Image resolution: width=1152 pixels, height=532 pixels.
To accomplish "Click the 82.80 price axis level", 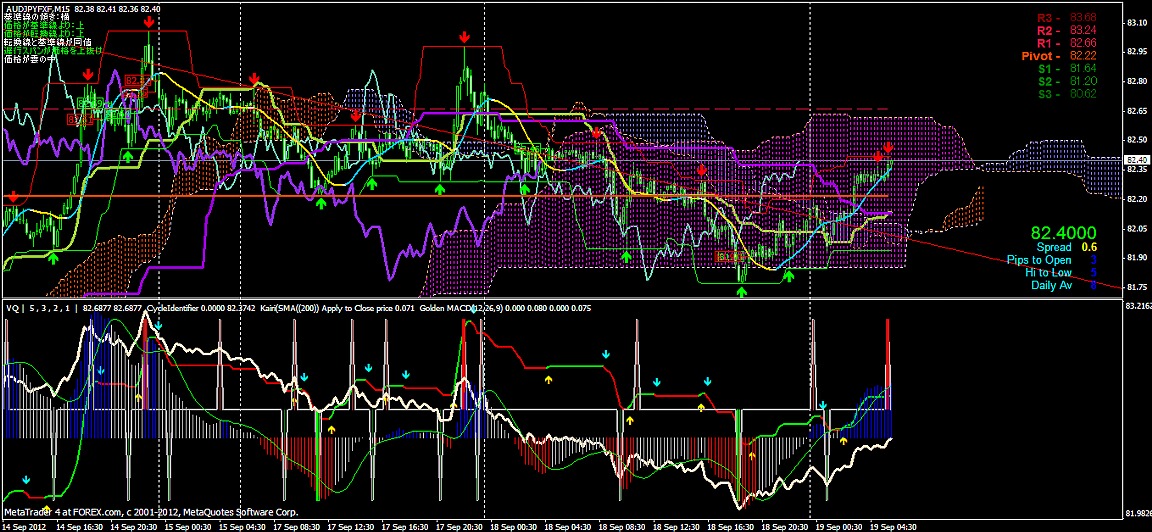I will coord(1136,81).
